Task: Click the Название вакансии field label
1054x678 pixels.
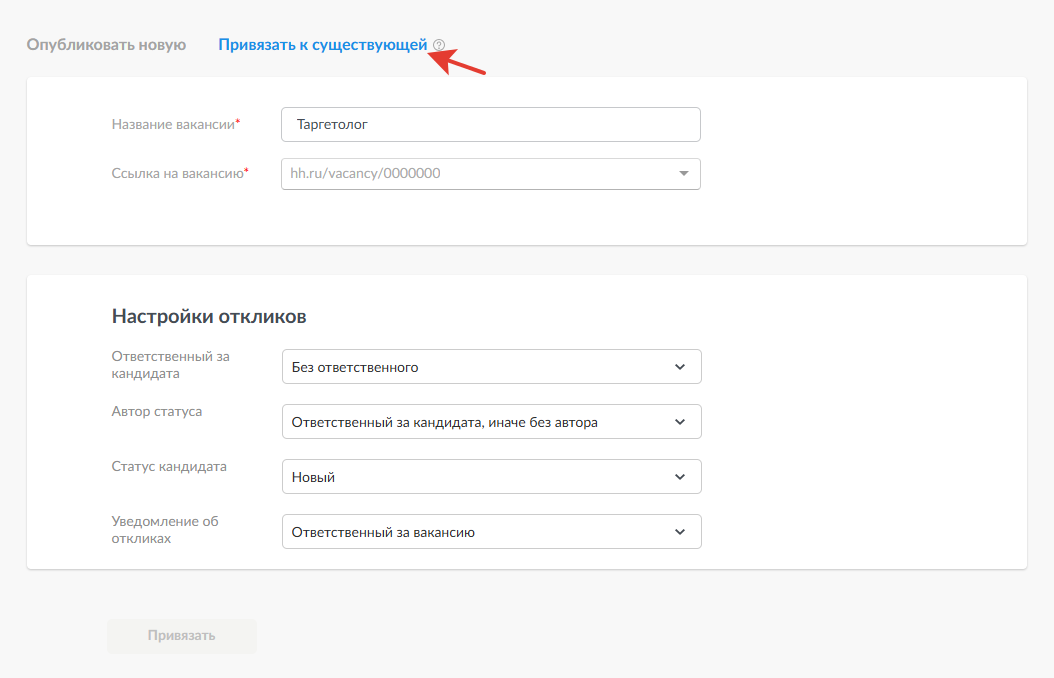Action: tap(175, 124)
